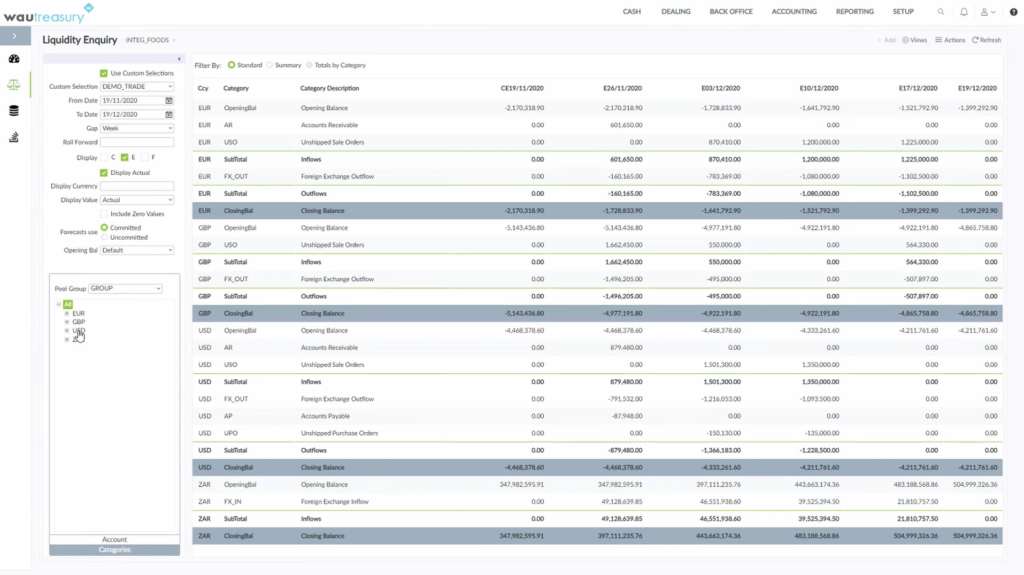Click the Refresh button
Viewport: 1024px width, 575px height.
tap(986, 40)
